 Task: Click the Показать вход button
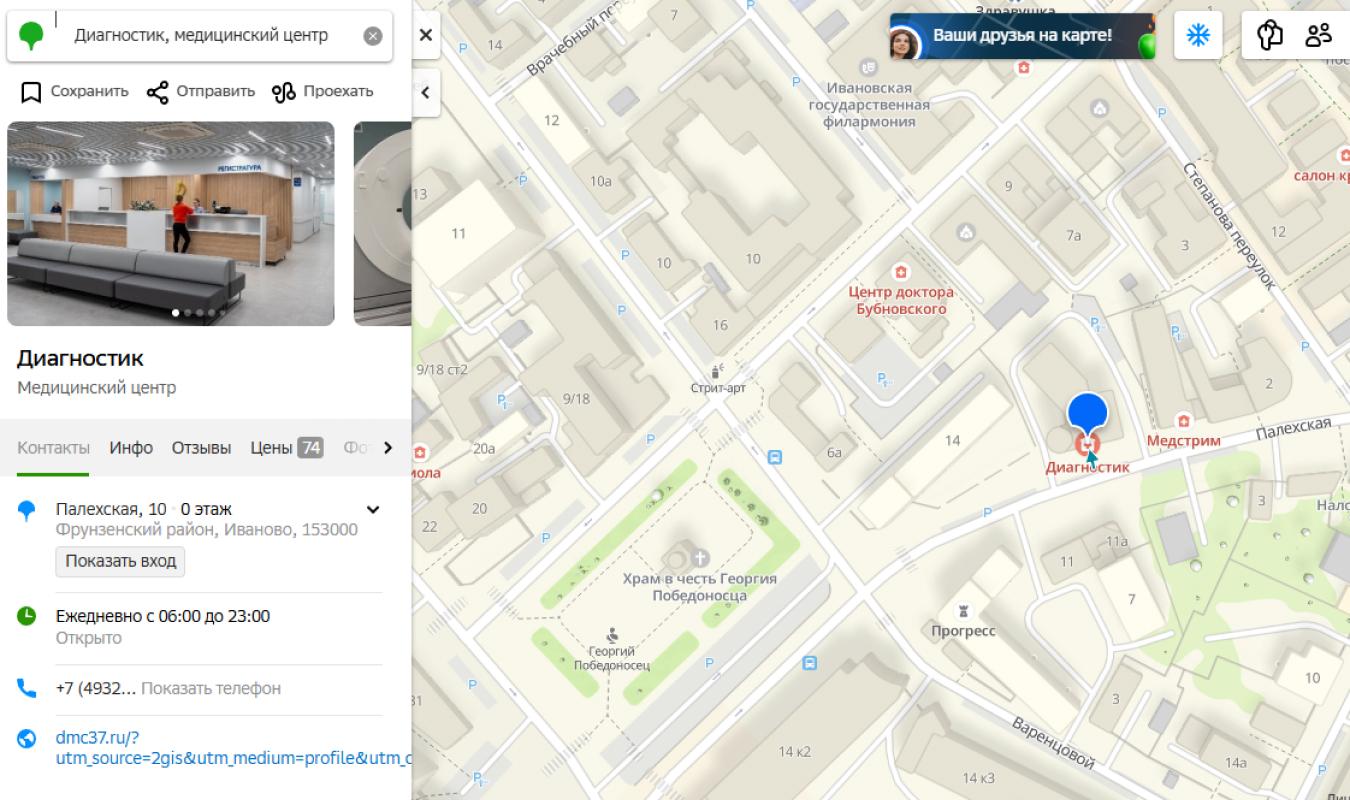click(x=120, y=561)
